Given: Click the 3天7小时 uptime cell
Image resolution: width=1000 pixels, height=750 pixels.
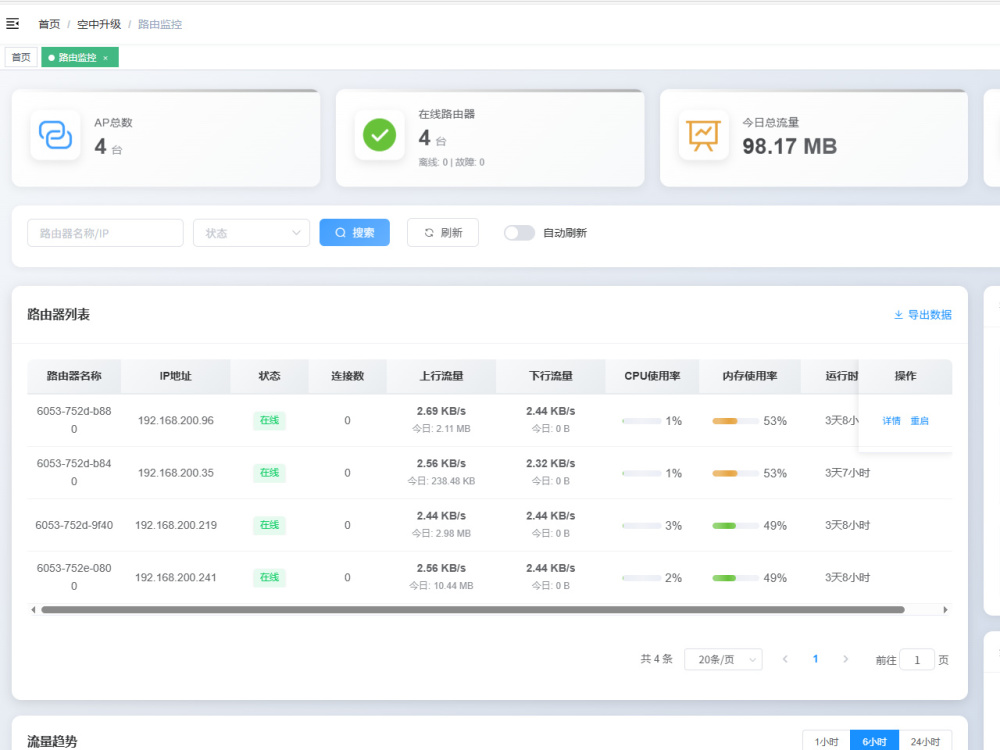Looking at the screenshot, I should [847, 473].
